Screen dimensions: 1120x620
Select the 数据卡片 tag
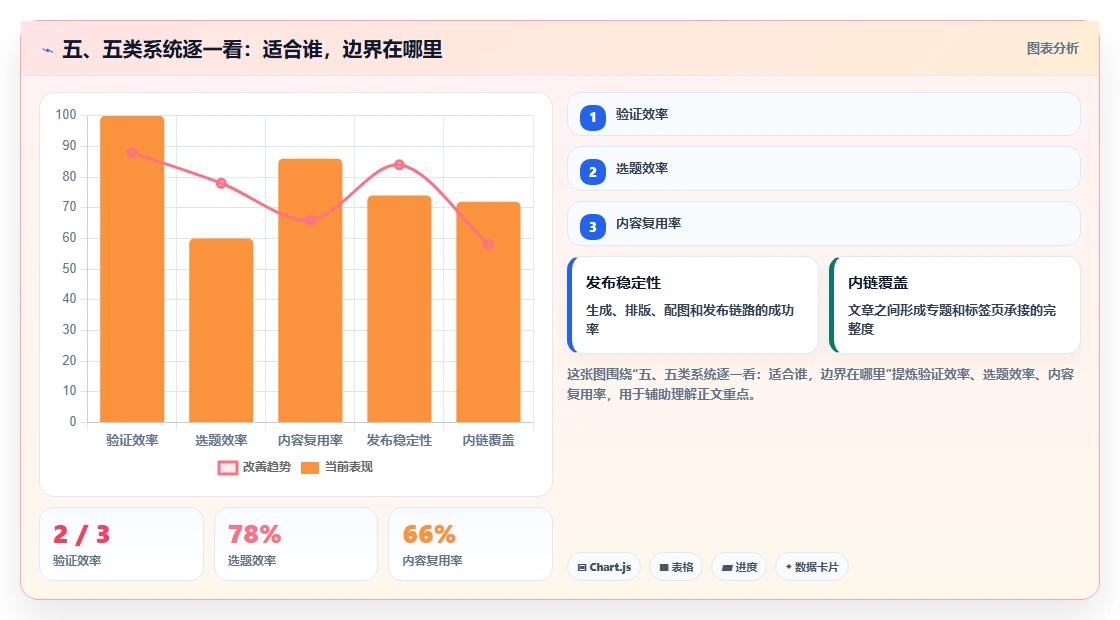click(x=812, y=567)
